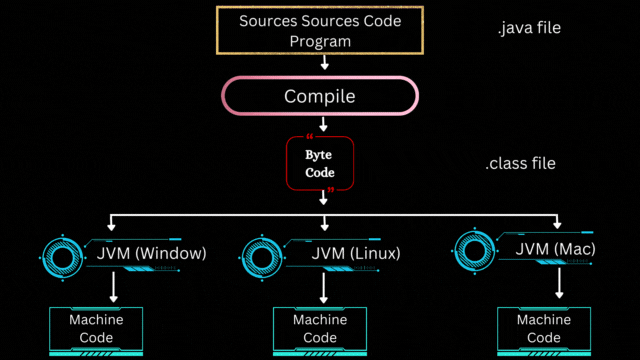640x360 pixels.
Task: Click the '.class file' label
Action: pos(520,163)
